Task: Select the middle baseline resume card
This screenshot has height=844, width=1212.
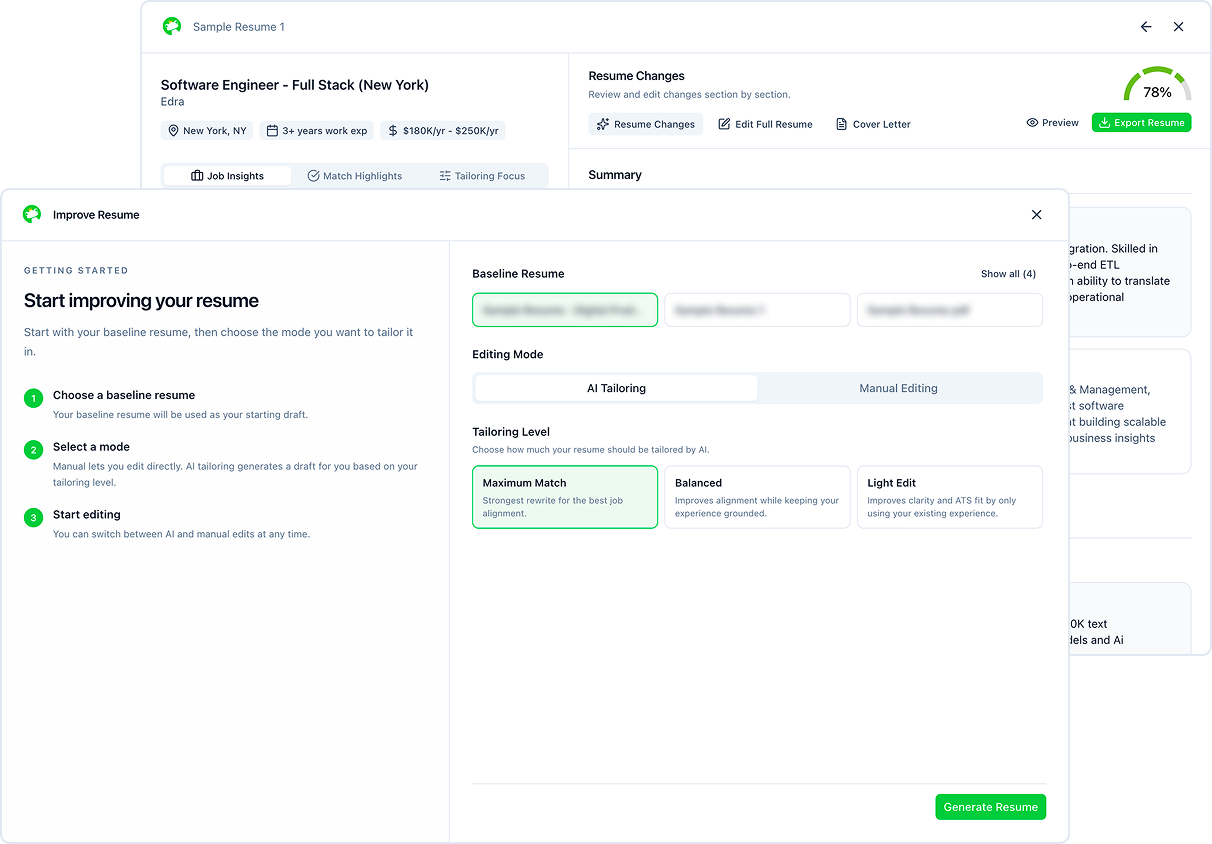Action: 757,310
